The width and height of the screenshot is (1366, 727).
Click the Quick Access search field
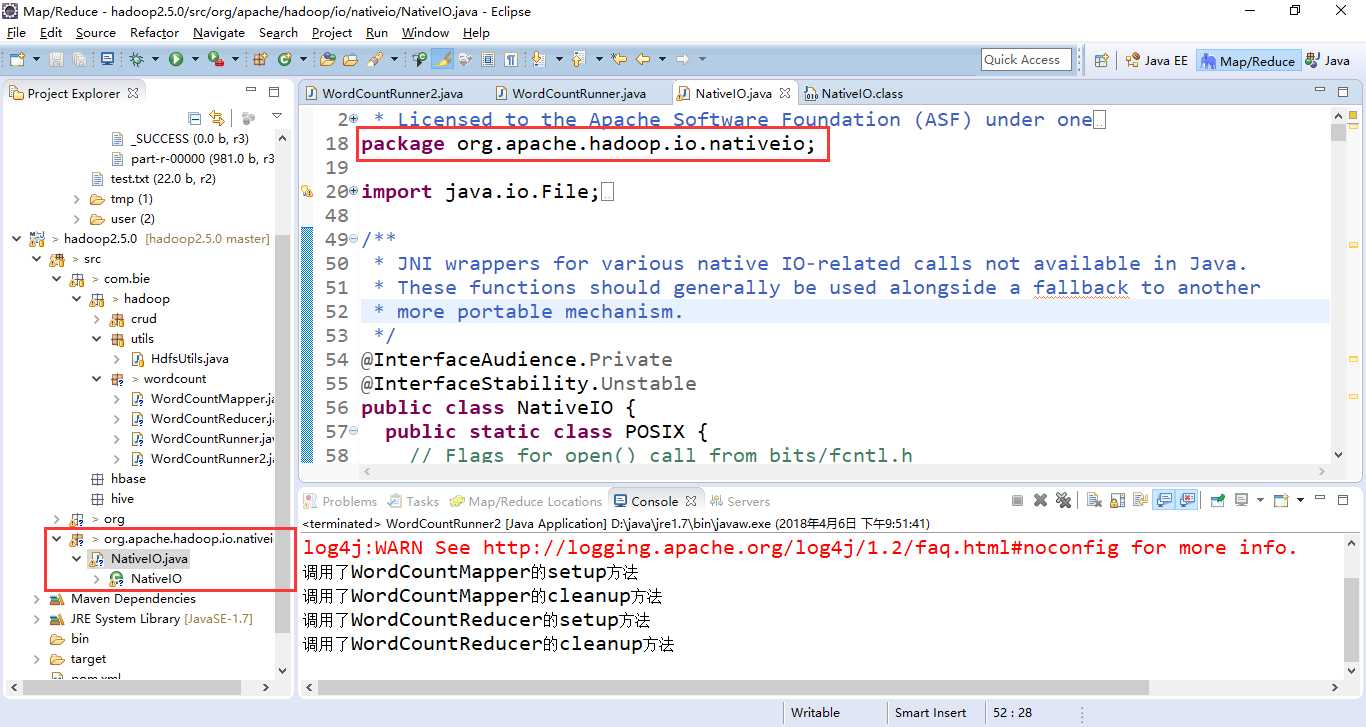pos(1026,60)
